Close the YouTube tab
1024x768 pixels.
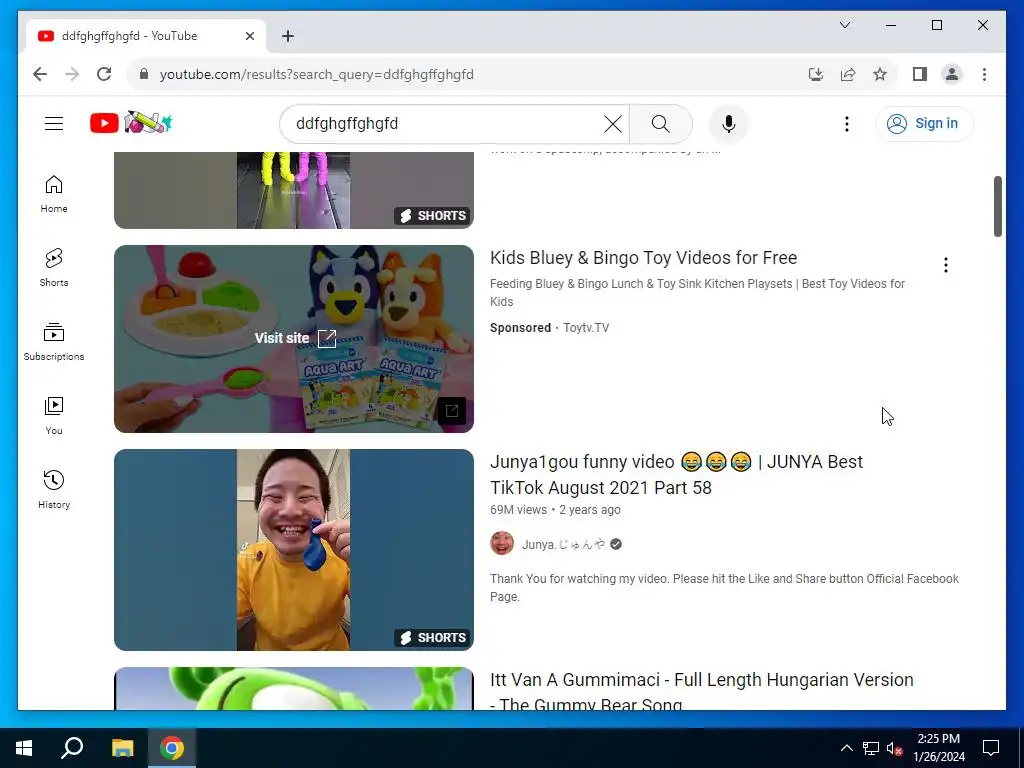pyautogui.click(x=249, y=36)
